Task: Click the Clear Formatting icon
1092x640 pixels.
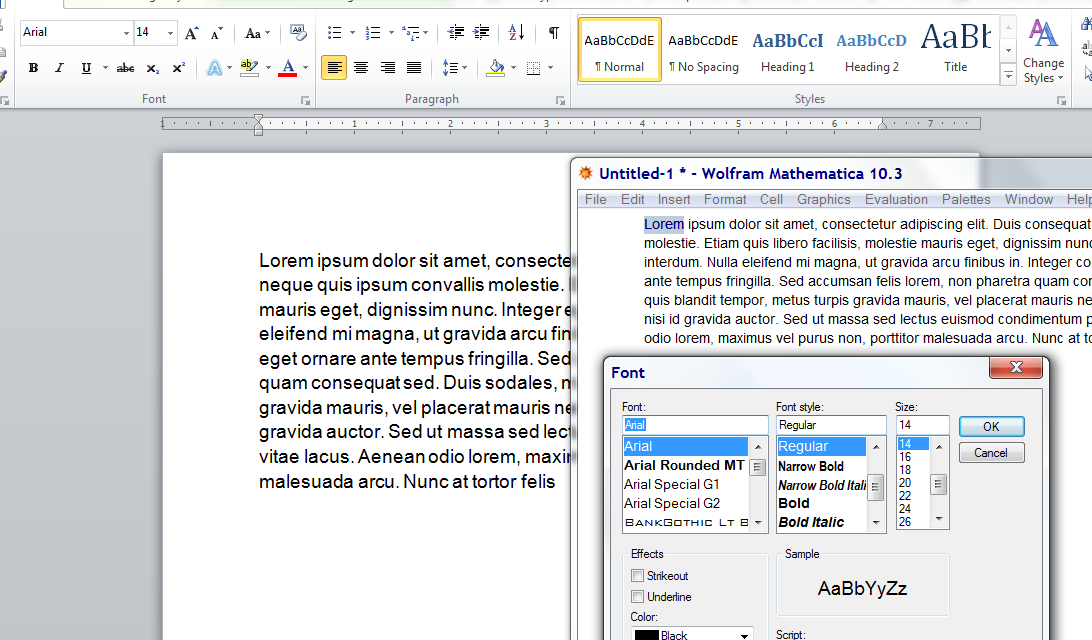Action: pyautogui.click(x=298, y=33)
